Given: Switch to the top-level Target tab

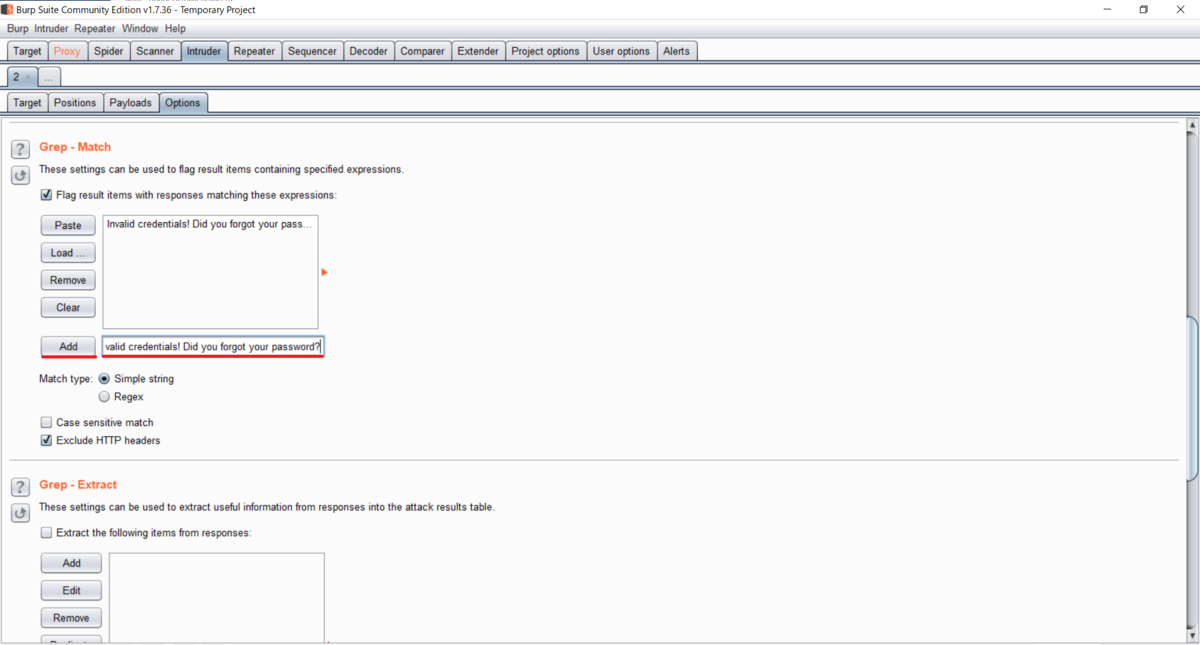Looking at the screenshot, I should click(x=27, y=51).
